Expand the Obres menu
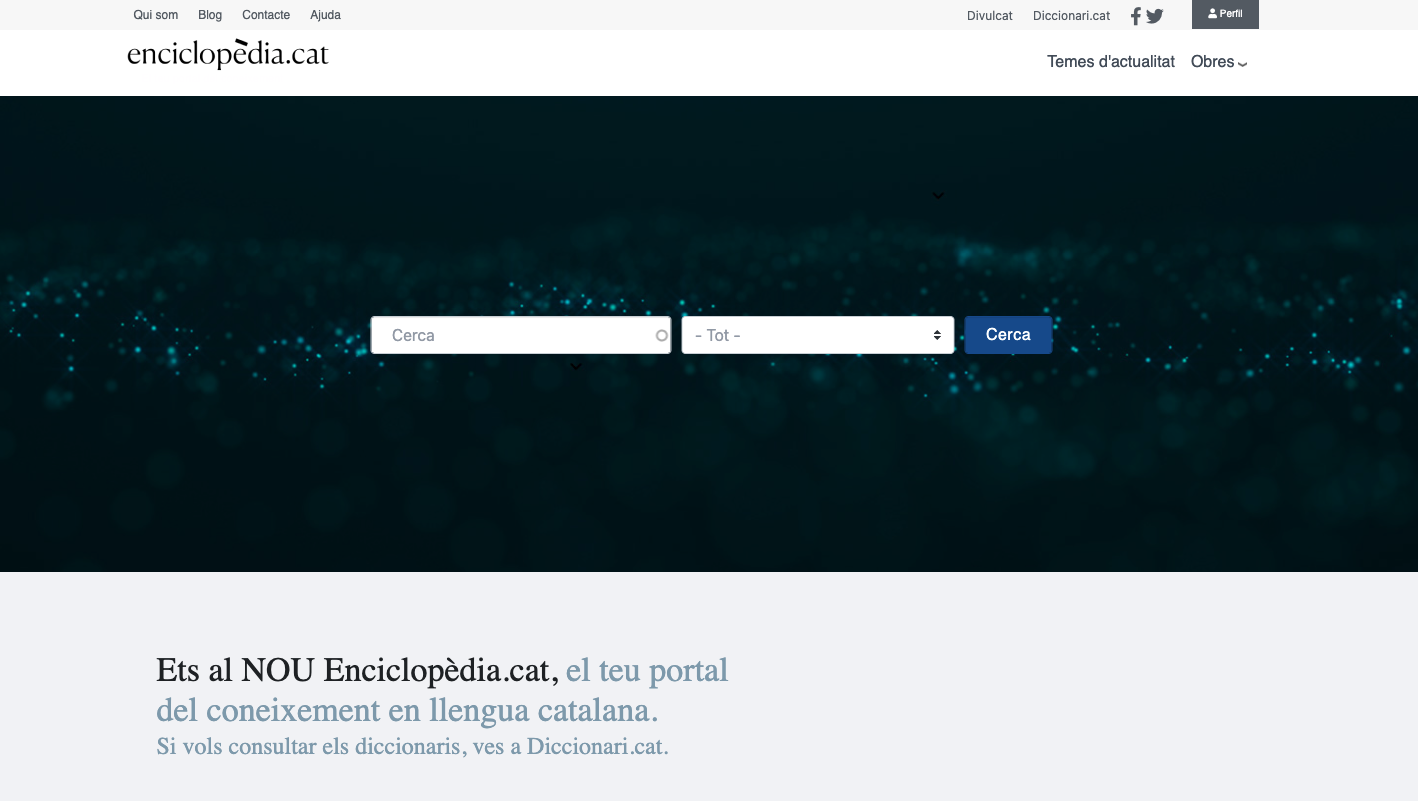Image resolution: width=1418 pixels, height=801 pixels. (1218, 62)
